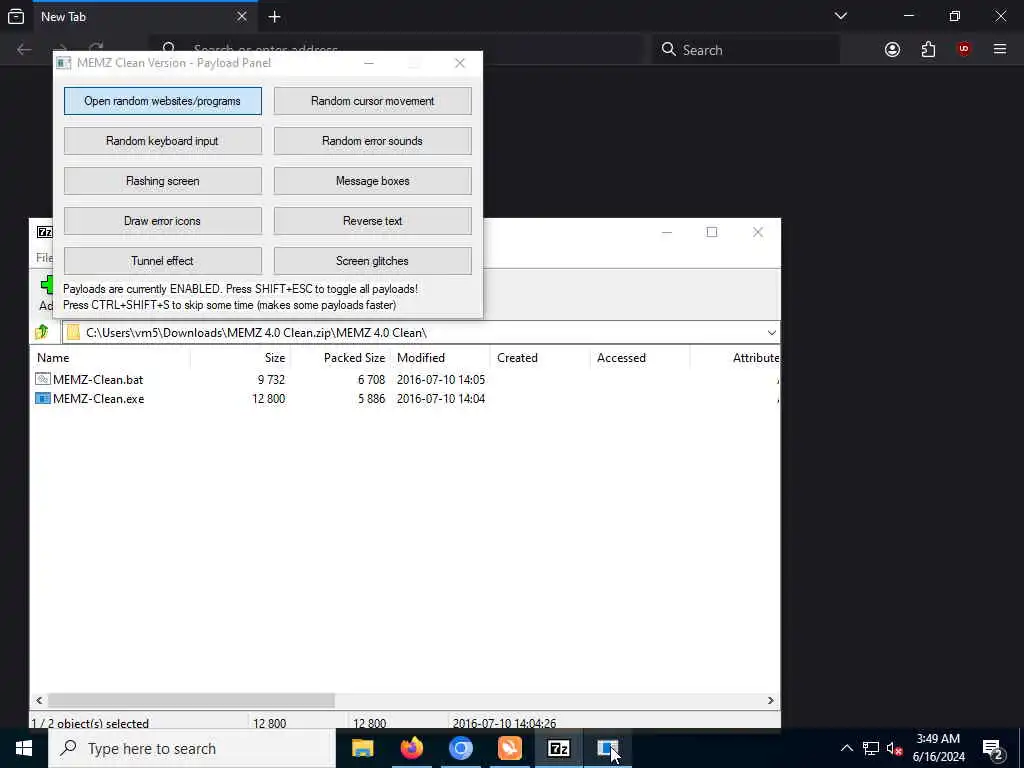Click the 7-Zip scrollbar right arrow
This screenshot has width=1024, height=768.
(771, 700)
